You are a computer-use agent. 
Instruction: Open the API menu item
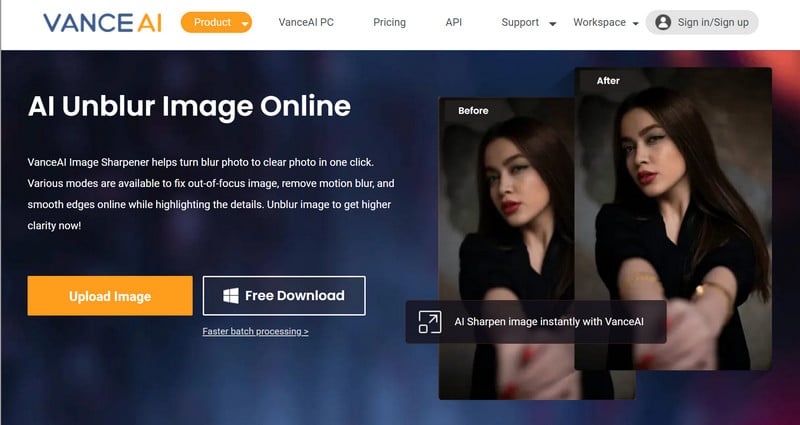coord(454,22)
